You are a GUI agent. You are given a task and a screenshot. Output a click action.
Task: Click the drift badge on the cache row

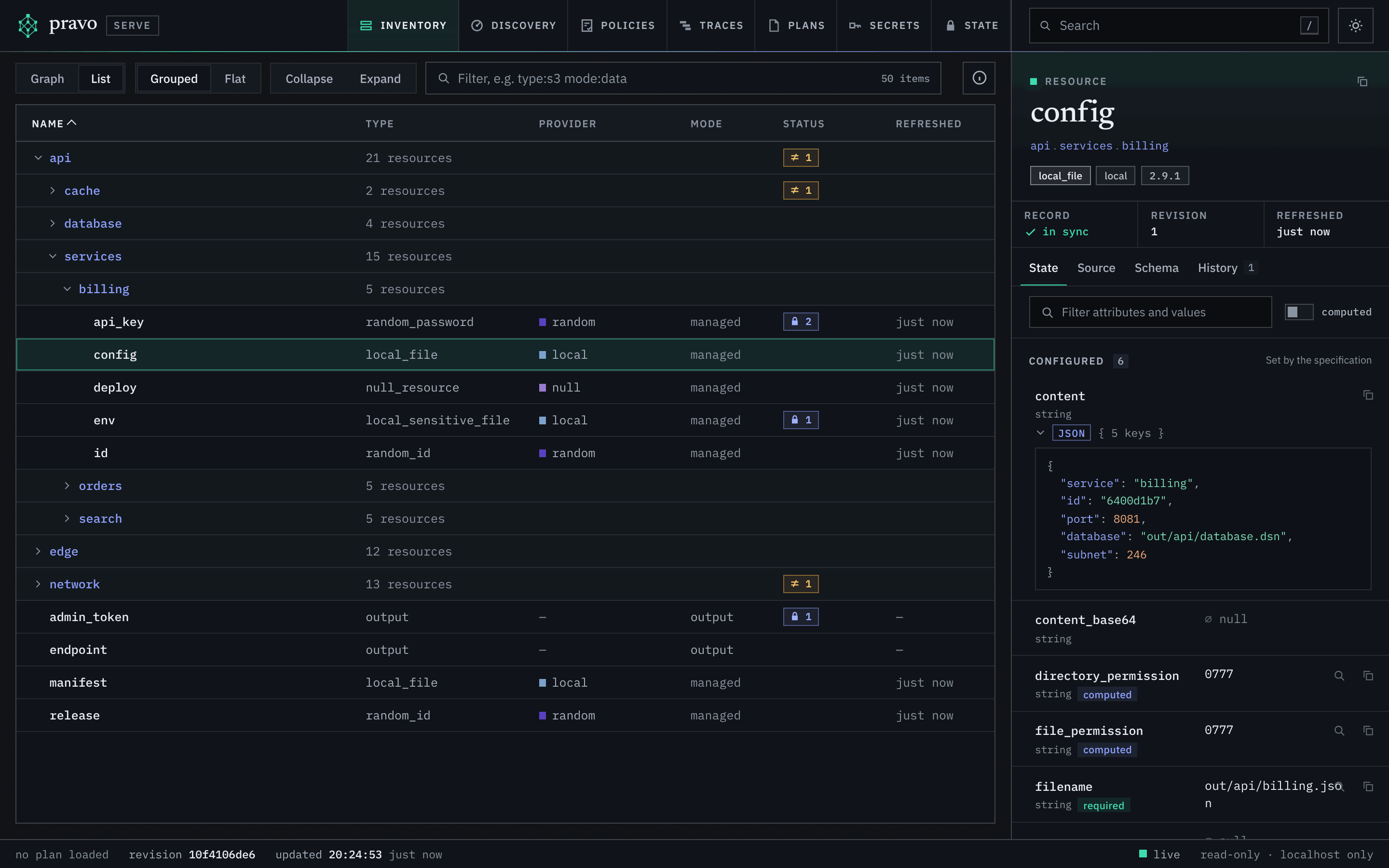(x=801, y=190)
